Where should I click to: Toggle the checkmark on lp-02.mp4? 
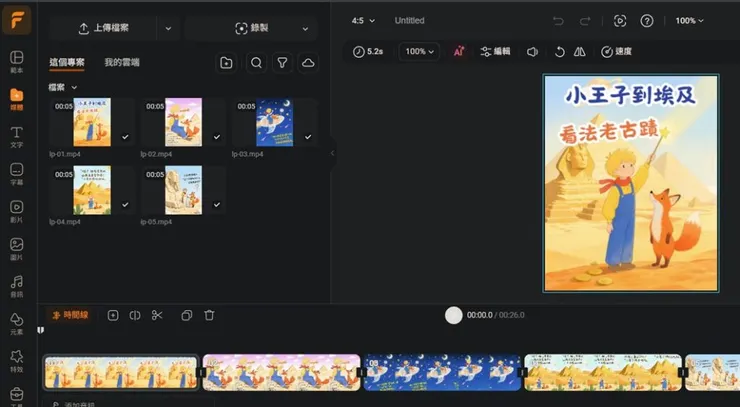point(217,137)
